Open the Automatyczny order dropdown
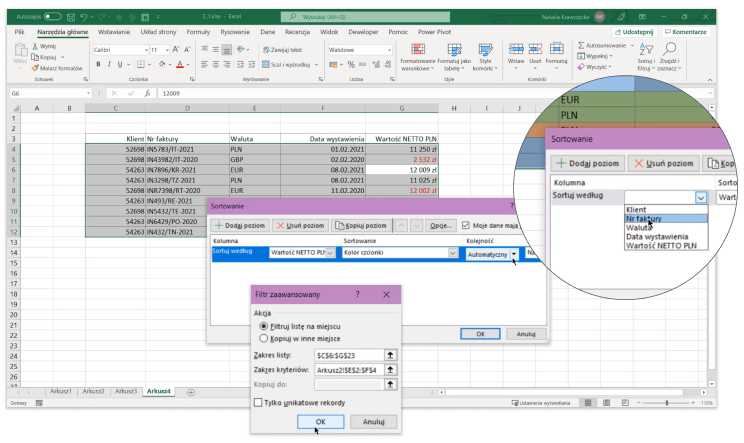 click(x=514, y=254)
